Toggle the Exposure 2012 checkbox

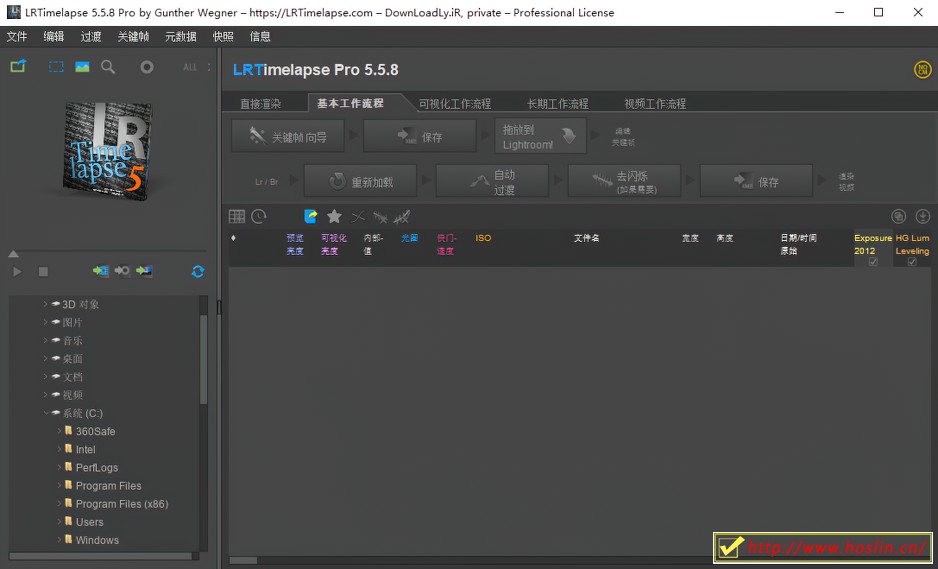[873, 261]
